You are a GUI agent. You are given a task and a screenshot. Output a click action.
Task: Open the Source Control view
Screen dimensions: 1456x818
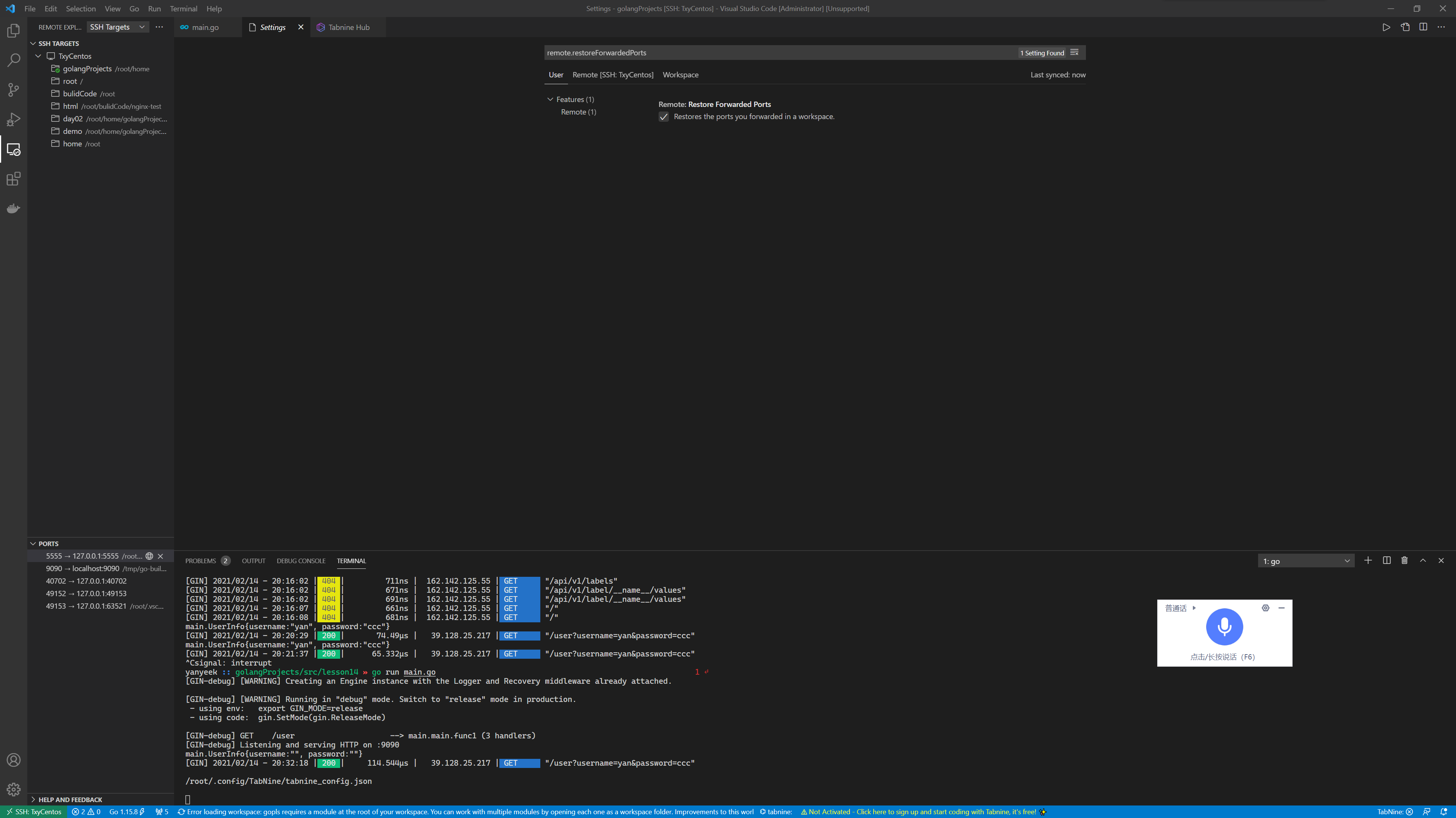pyautogui.click(x=14, y=90)
